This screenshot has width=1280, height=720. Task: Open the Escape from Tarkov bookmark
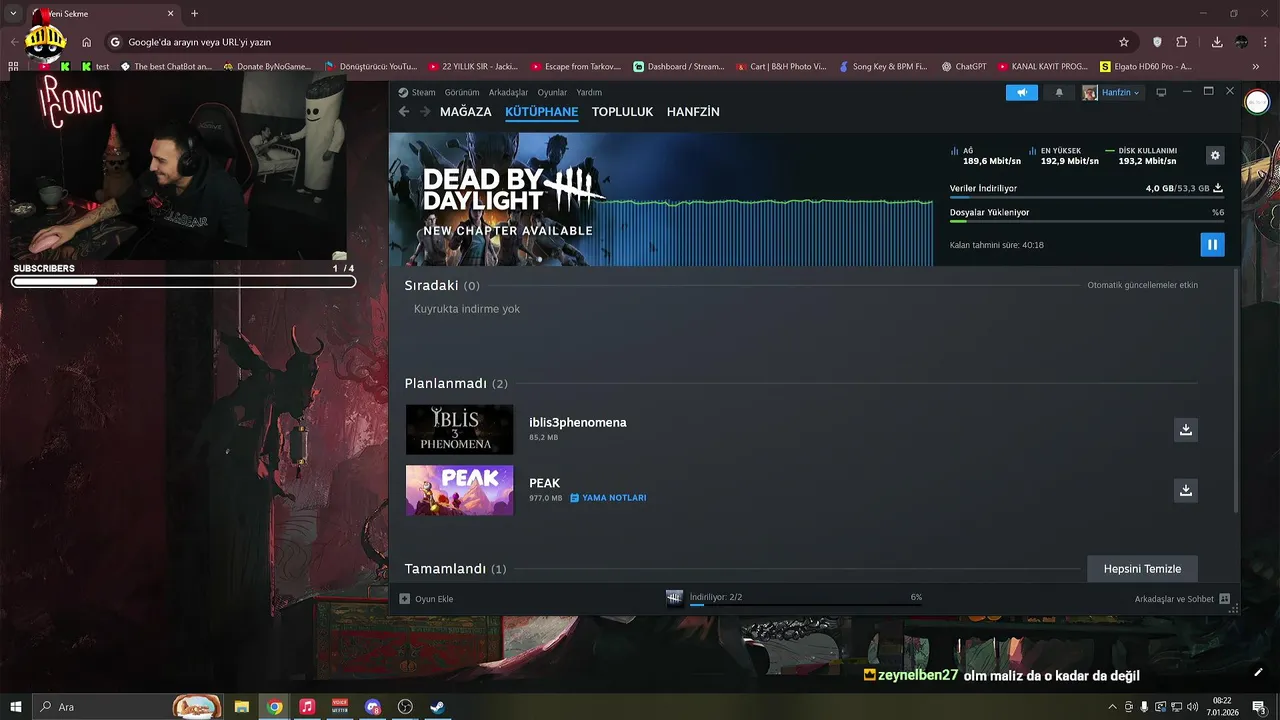click(576, 66)
